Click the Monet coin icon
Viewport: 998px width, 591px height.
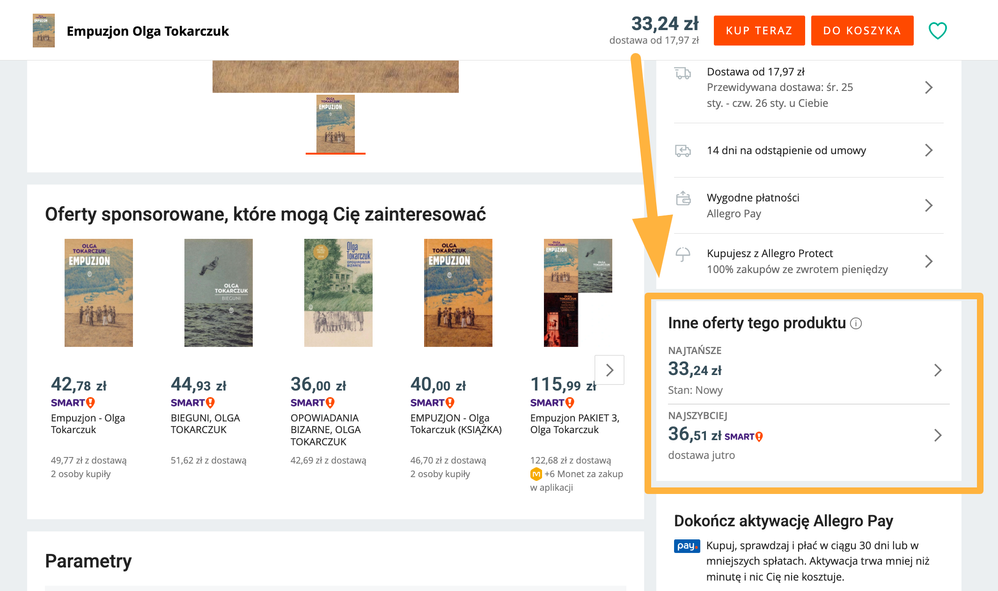click(x=536, y=474)
